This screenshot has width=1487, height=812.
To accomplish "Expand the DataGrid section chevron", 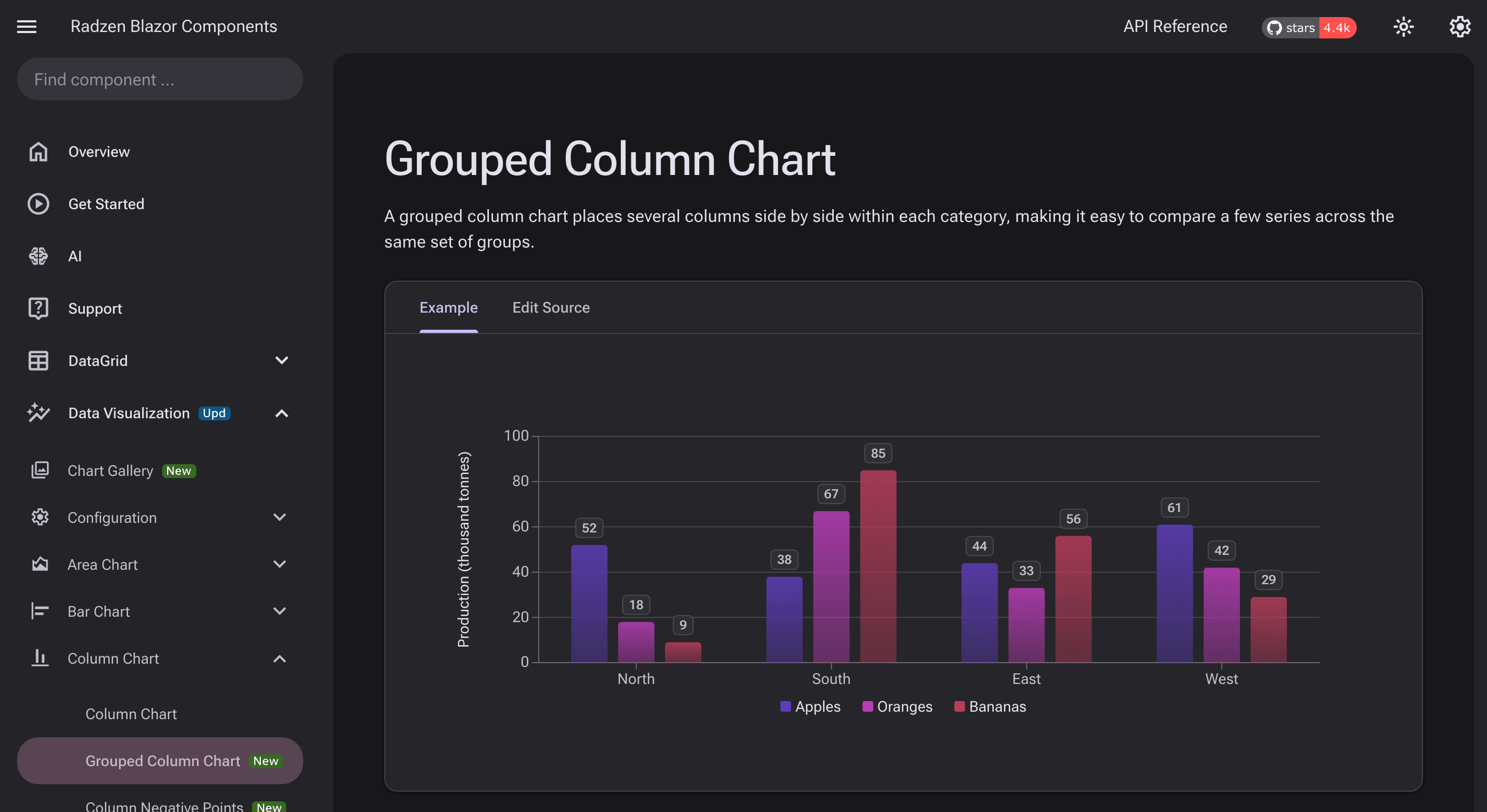I will click(x=282, y=361).
